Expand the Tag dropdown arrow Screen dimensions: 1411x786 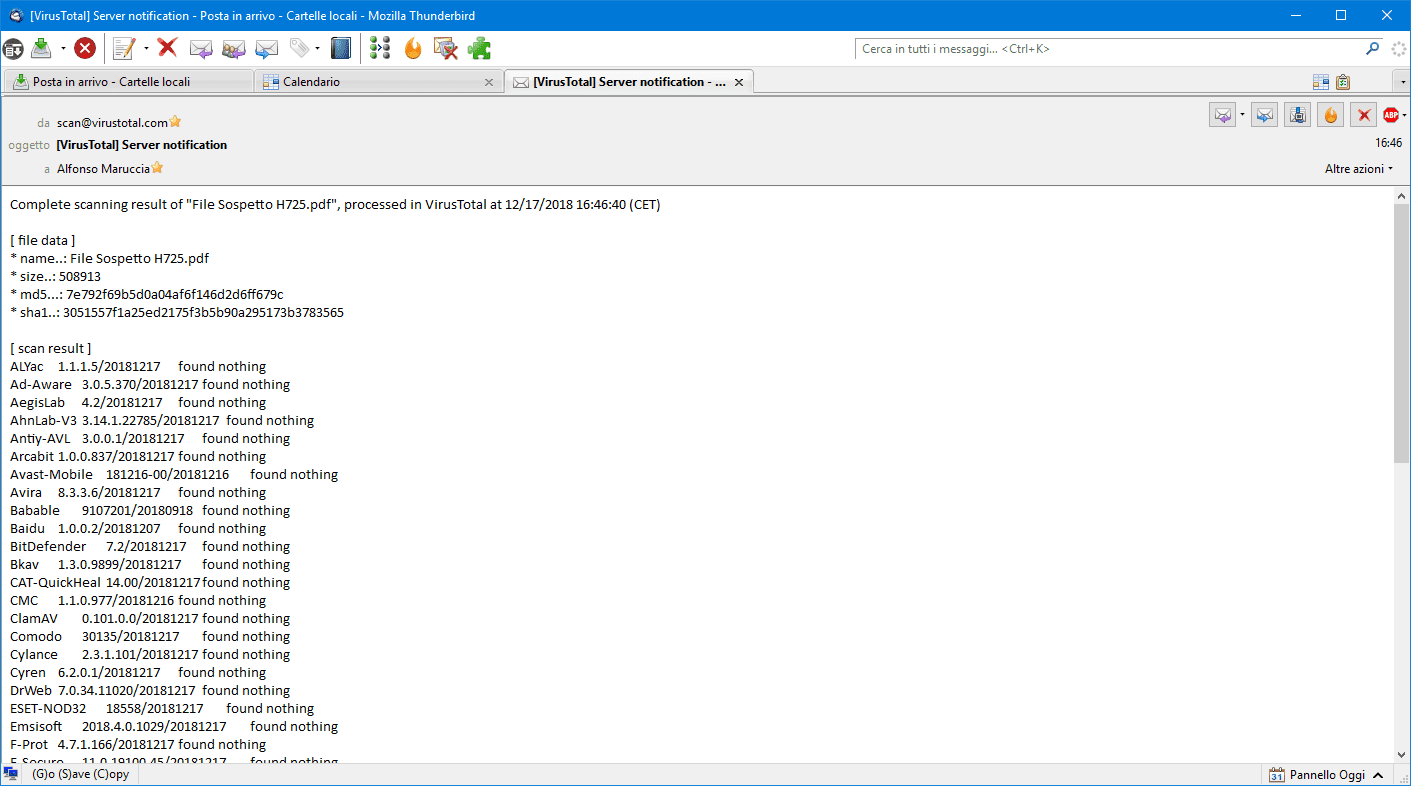point(318,48)
